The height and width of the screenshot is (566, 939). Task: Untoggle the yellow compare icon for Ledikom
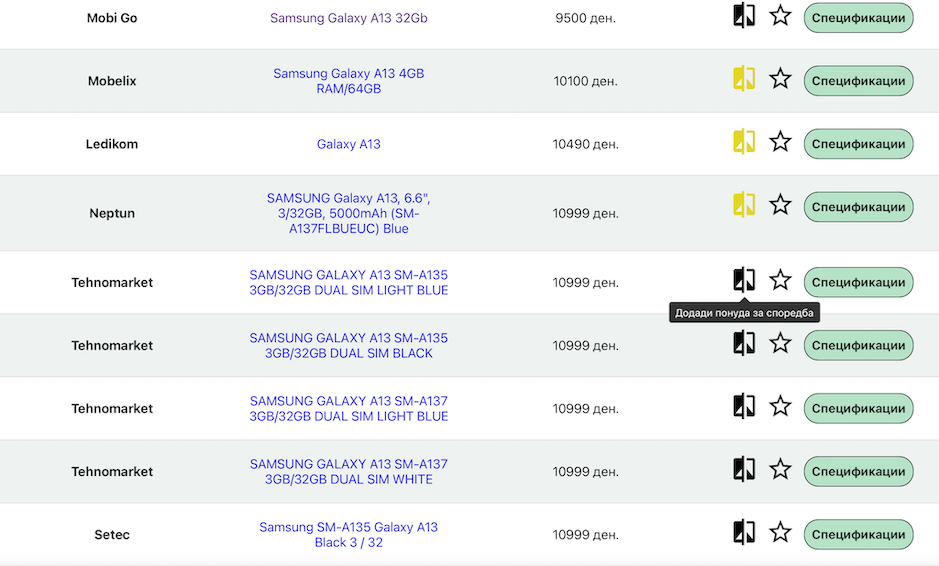[743, 142]
